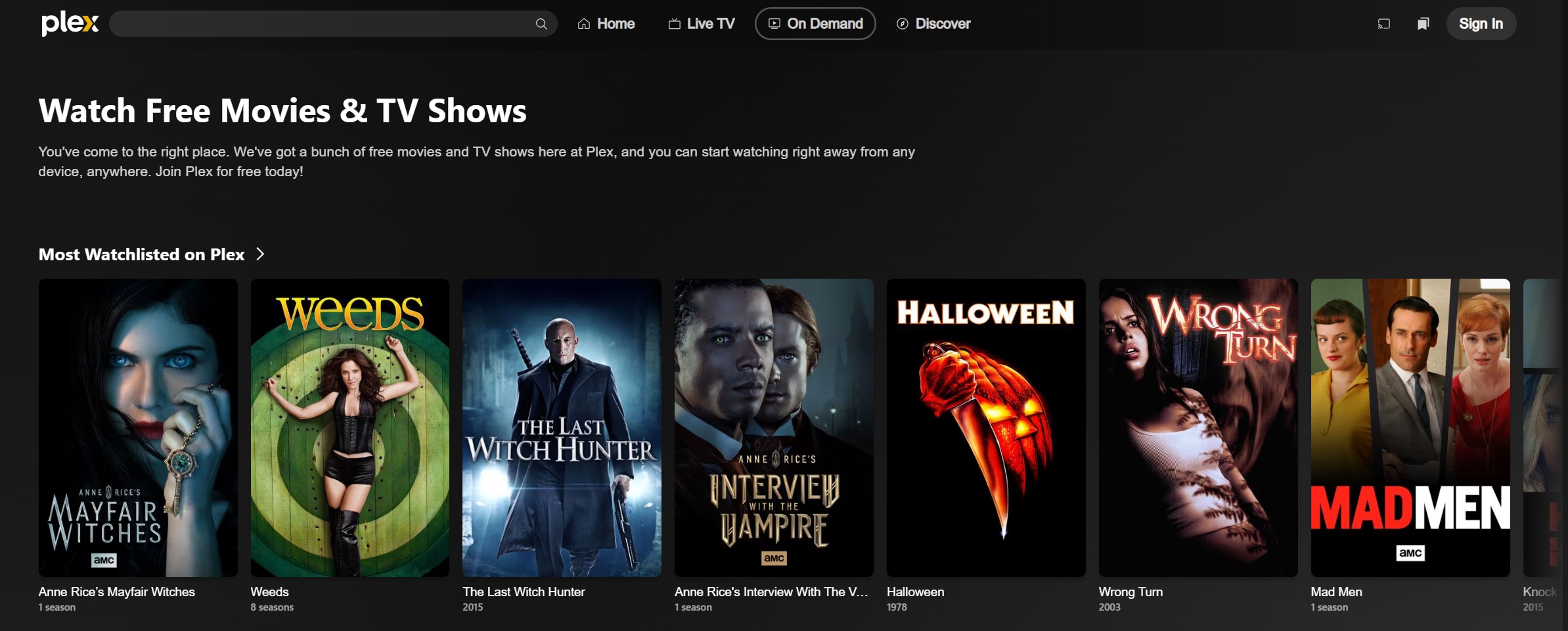Screen dimensions: 1568x631
Task: Click the search magnifier icon
Action: [541, 24]
